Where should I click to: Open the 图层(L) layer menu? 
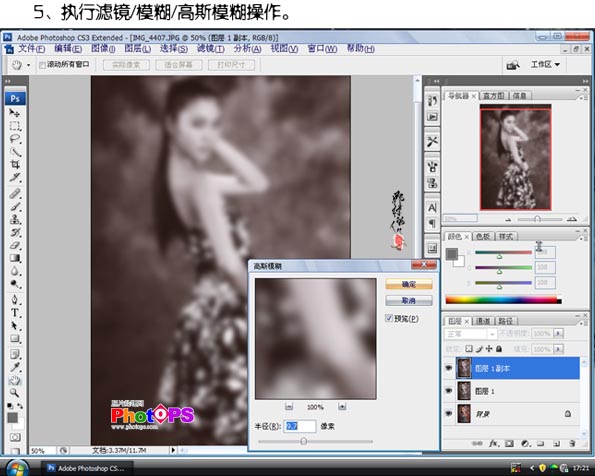click(x=137, y=49)
